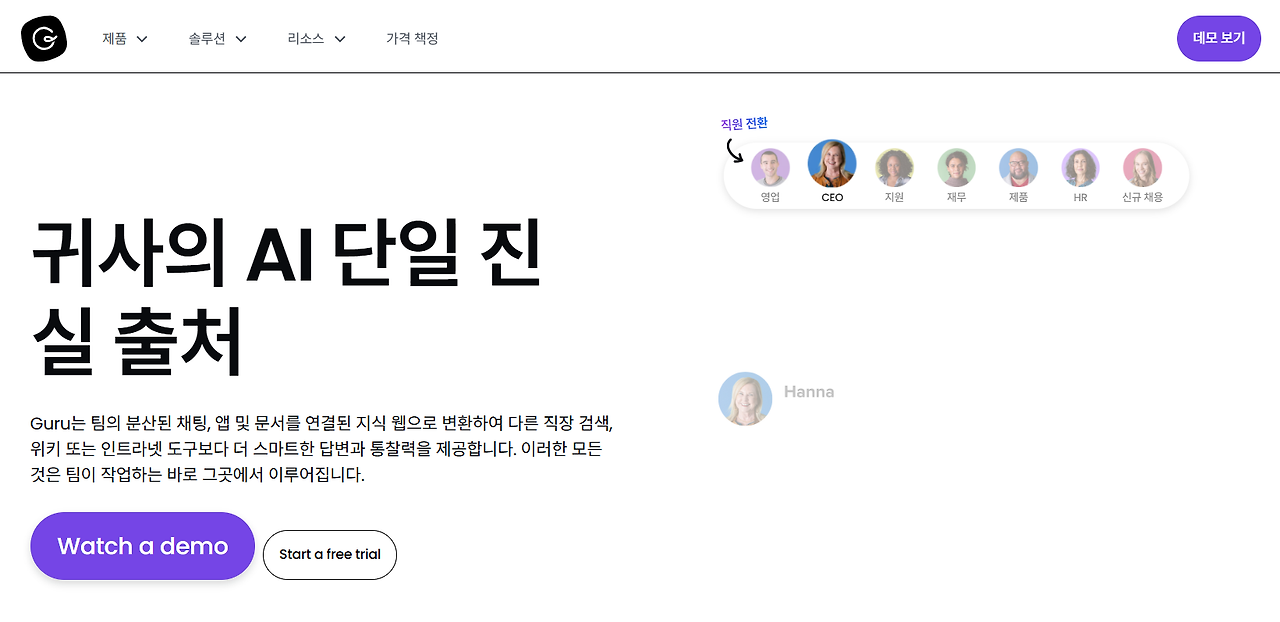The width and height of the screenshot is (1280, 622).
Task: Select the HR employee avatar
Action: point(1080,167)
